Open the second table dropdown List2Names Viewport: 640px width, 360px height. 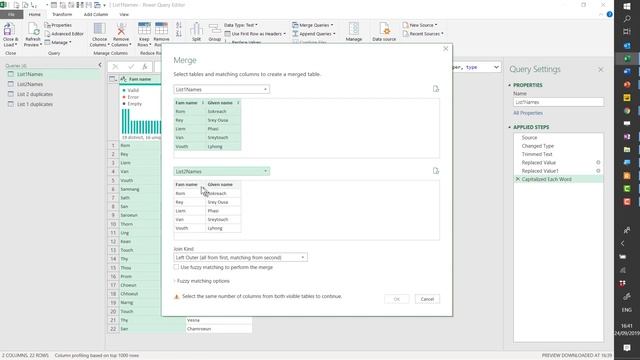(x=222, y=171)
